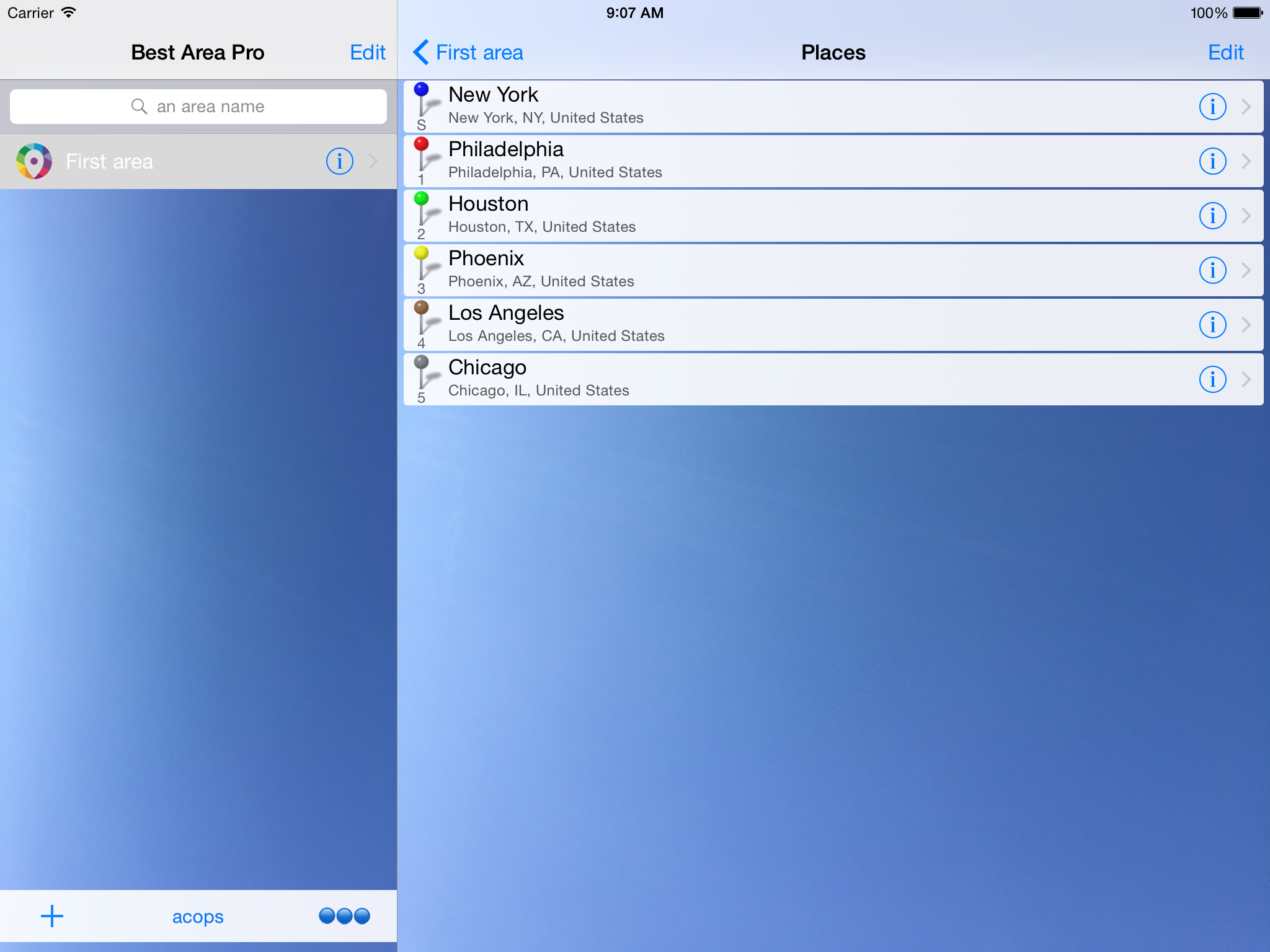Select the Los Angeles info icon
Viewport: 1270px width, 952px height.
point(1212,325)
